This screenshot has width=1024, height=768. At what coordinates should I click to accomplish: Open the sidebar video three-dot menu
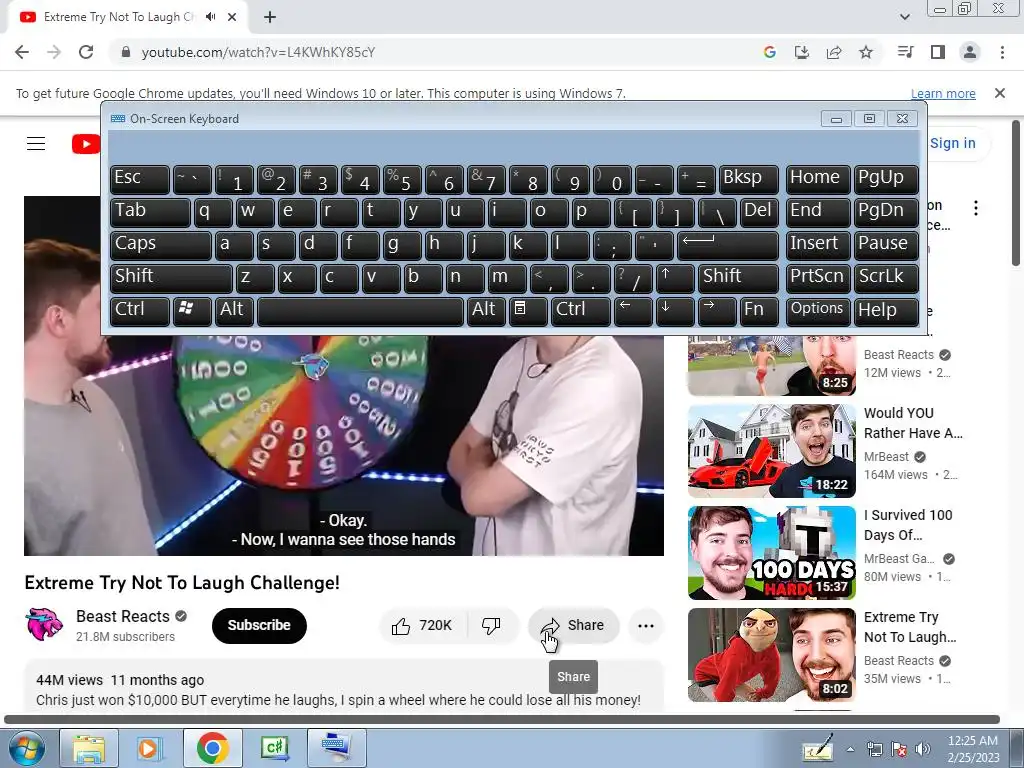[x=976, y=208]
